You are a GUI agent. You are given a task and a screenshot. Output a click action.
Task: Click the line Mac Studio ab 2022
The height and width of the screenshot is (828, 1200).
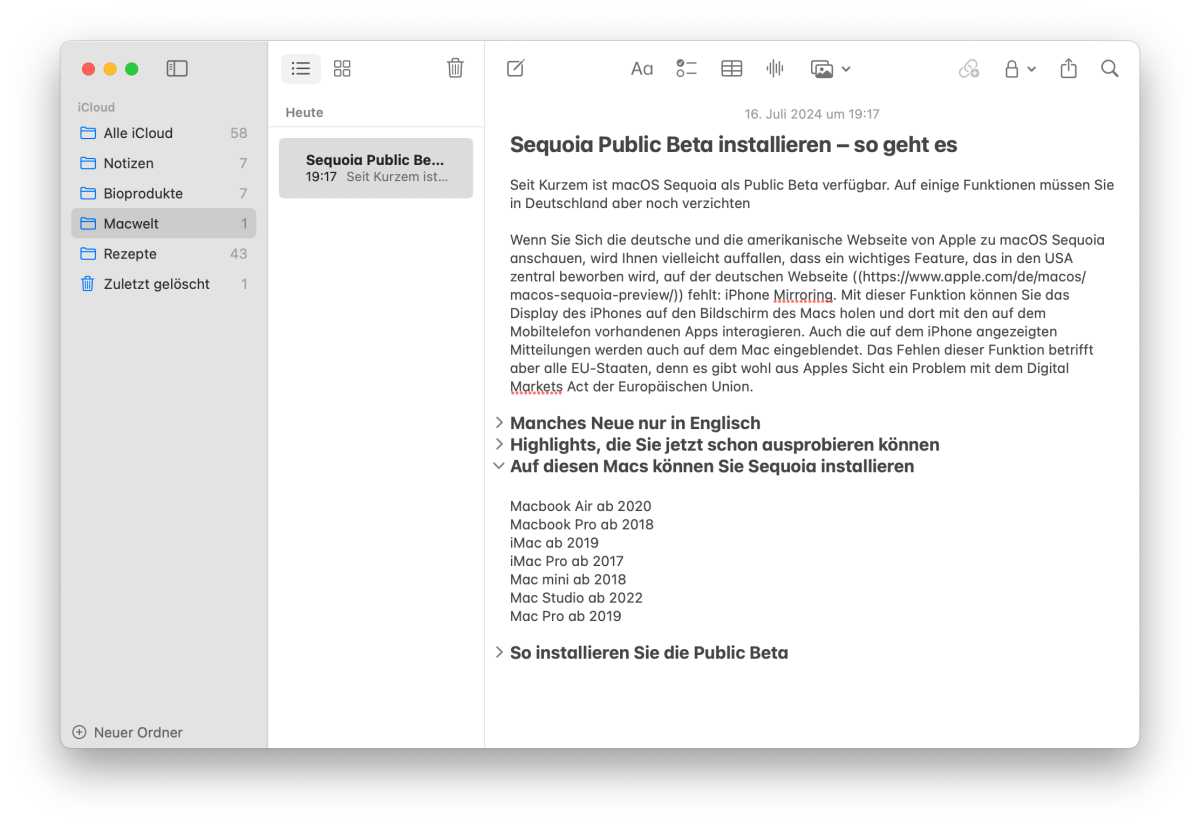(x=576, y=598)
